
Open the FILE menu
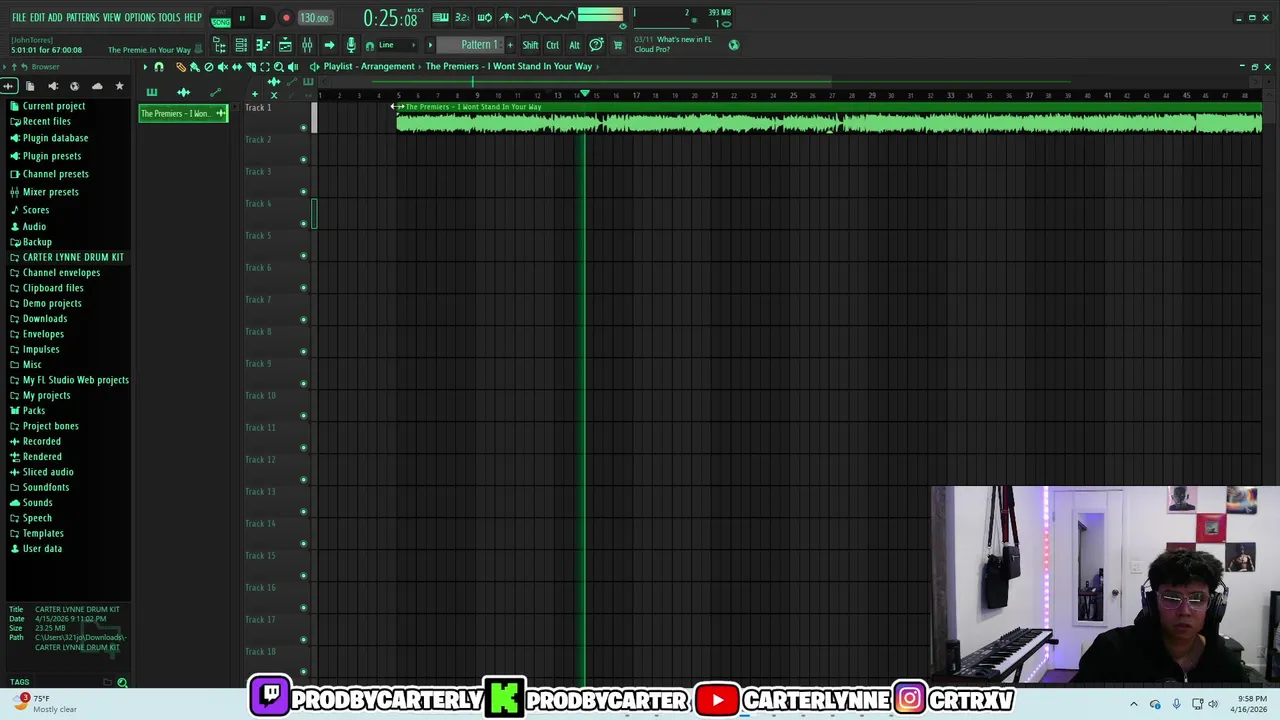(19, 18)
